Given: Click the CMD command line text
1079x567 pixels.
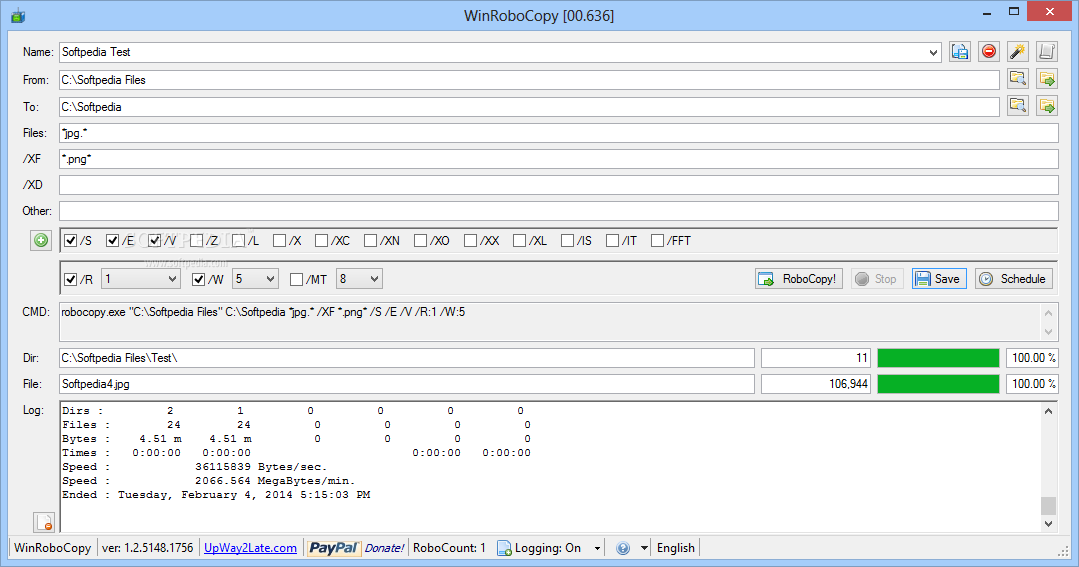Looking at the screenshot, I should coord(263,312).
